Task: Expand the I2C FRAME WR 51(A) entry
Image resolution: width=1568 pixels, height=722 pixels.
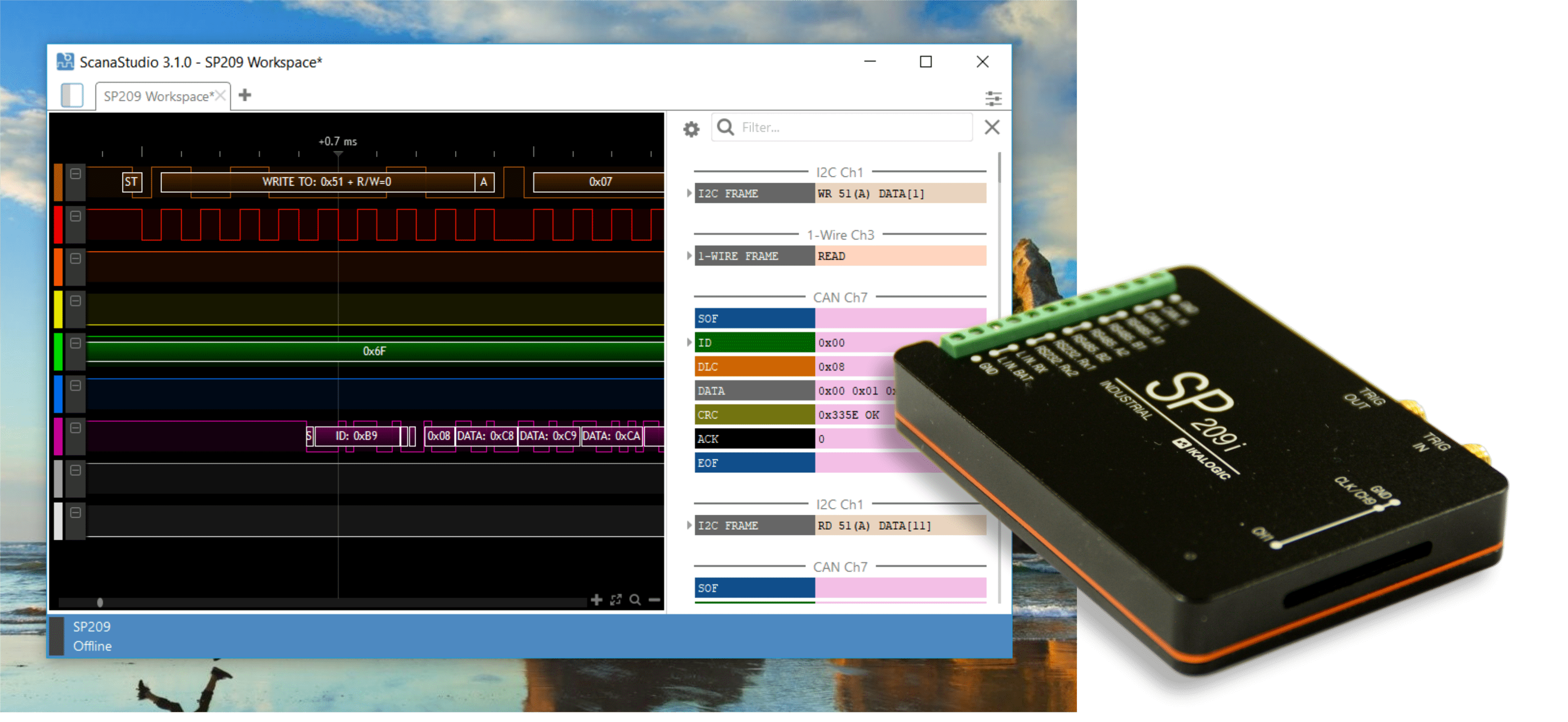Action: [x=690, y=193]
